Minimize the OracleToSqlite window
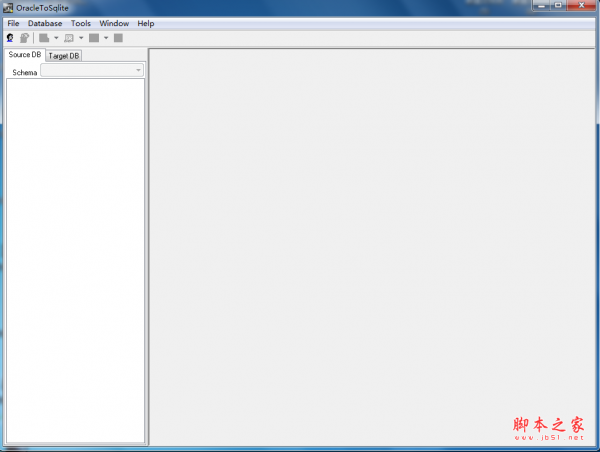 click(x=541, y=5)
